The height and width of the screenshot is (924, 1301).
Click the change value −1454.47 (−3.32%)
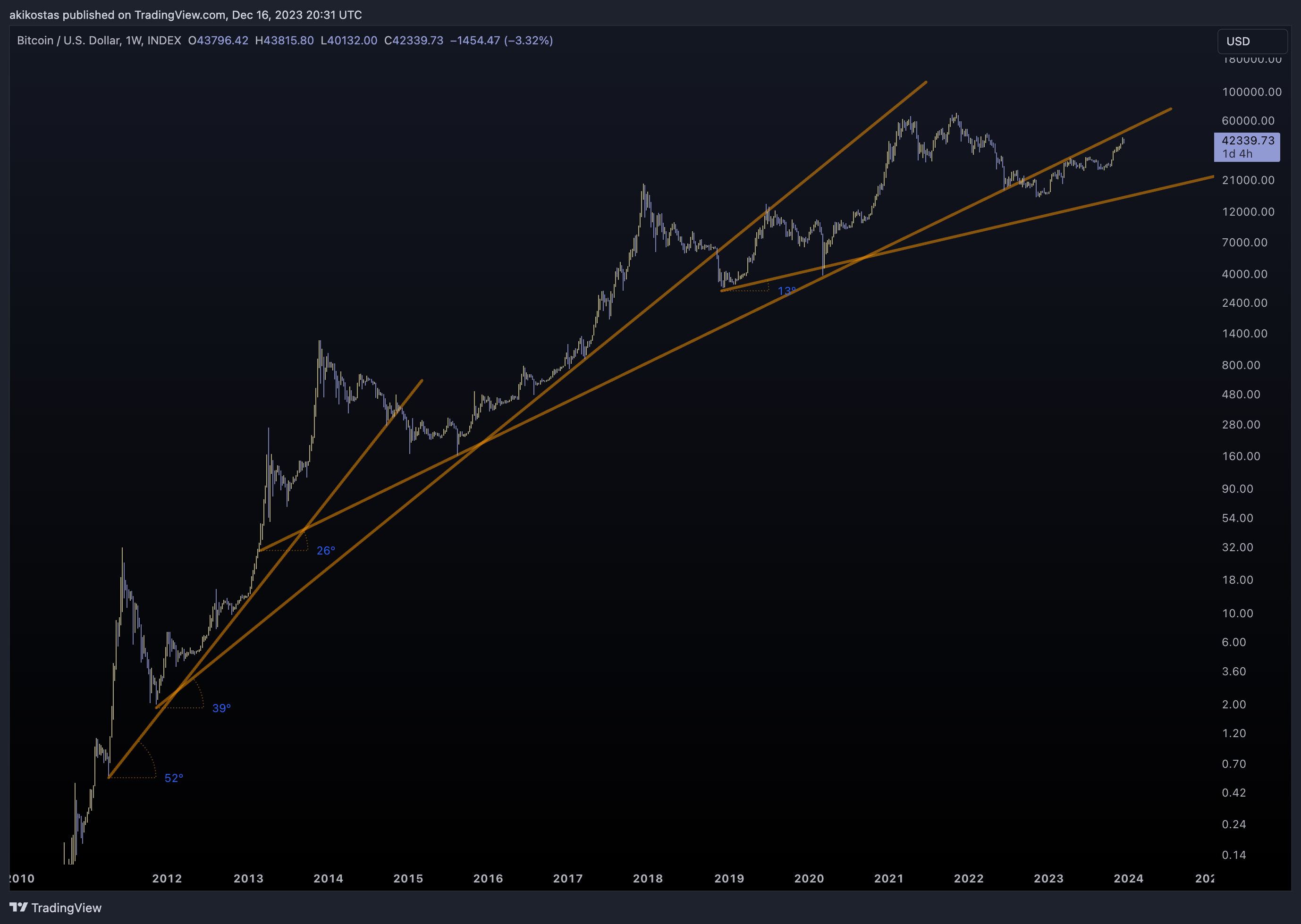pyautogui.click(x=501, y=41)
